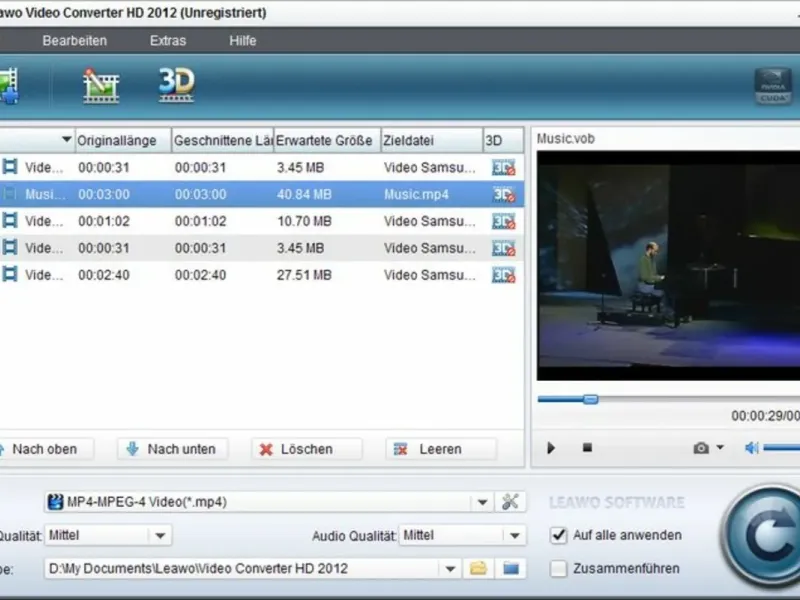Image resolution: width=800 pixels, height=600 pixels.
Task: Click the Geschnittene Länge column header
Action: (x=222, y=140)
